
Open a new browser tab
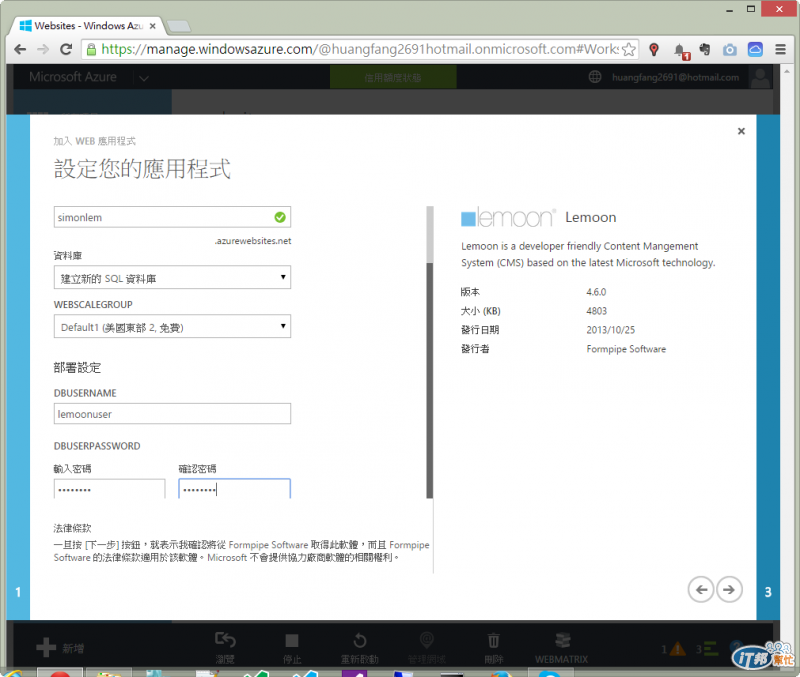tap(179, 26)
